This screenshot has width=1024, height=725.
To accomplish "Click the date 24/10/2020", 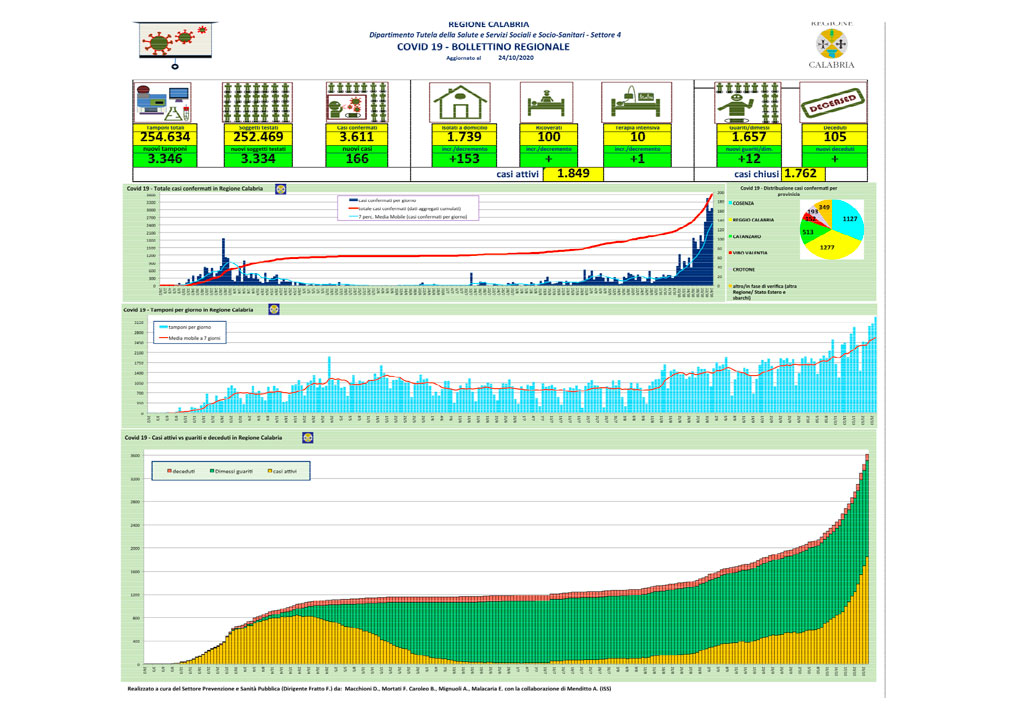I will click(516, 57).
